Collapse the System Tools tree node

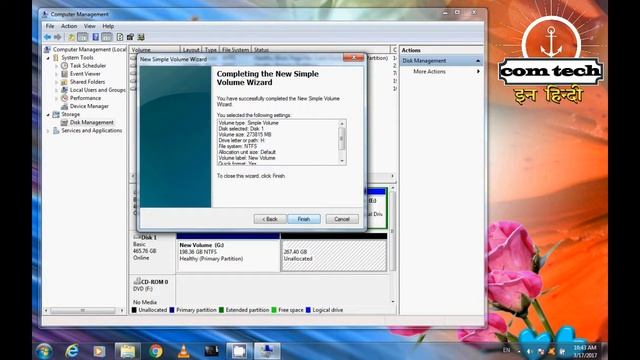pyautogui.click(x=48, y=58)
